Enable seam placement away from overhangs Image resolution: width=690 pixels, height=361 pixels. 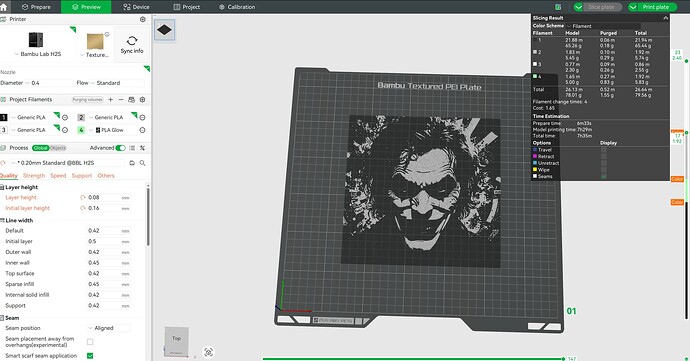click(90, 342)
